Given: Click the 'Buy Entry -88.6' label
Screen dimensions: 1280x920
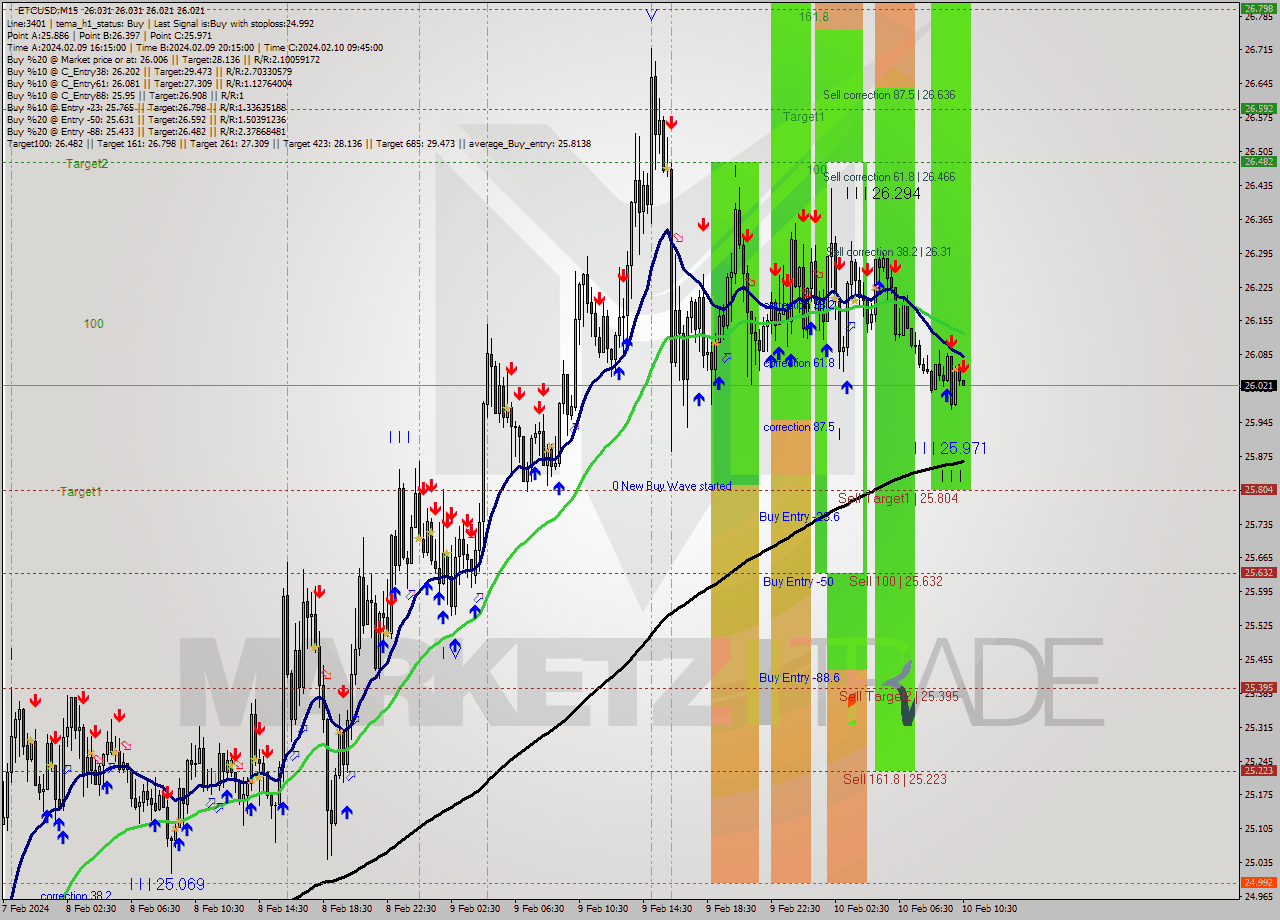Looking at the screenshot, I should (x=799, y=678).
